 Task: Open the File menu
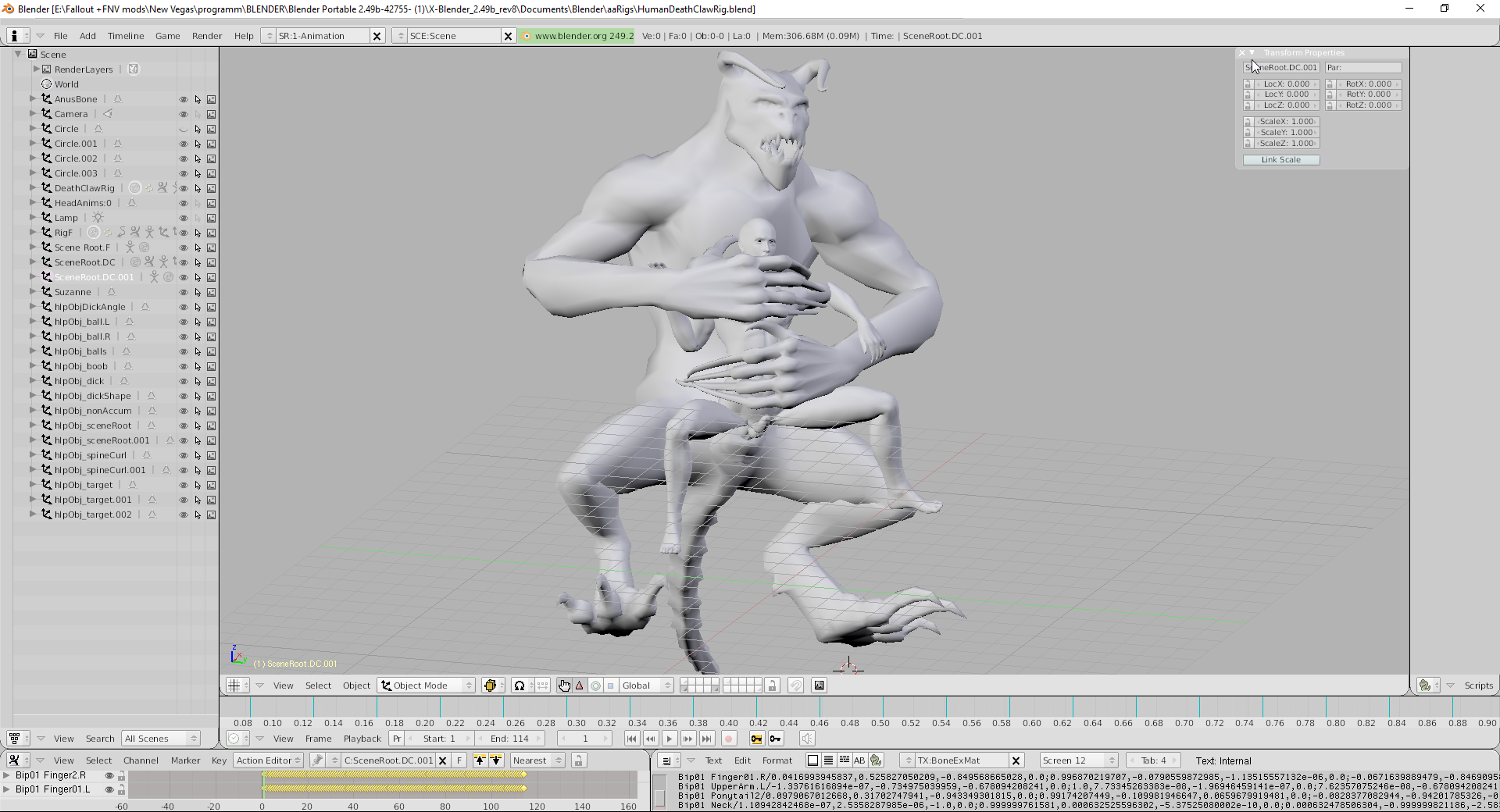[60, 36]
